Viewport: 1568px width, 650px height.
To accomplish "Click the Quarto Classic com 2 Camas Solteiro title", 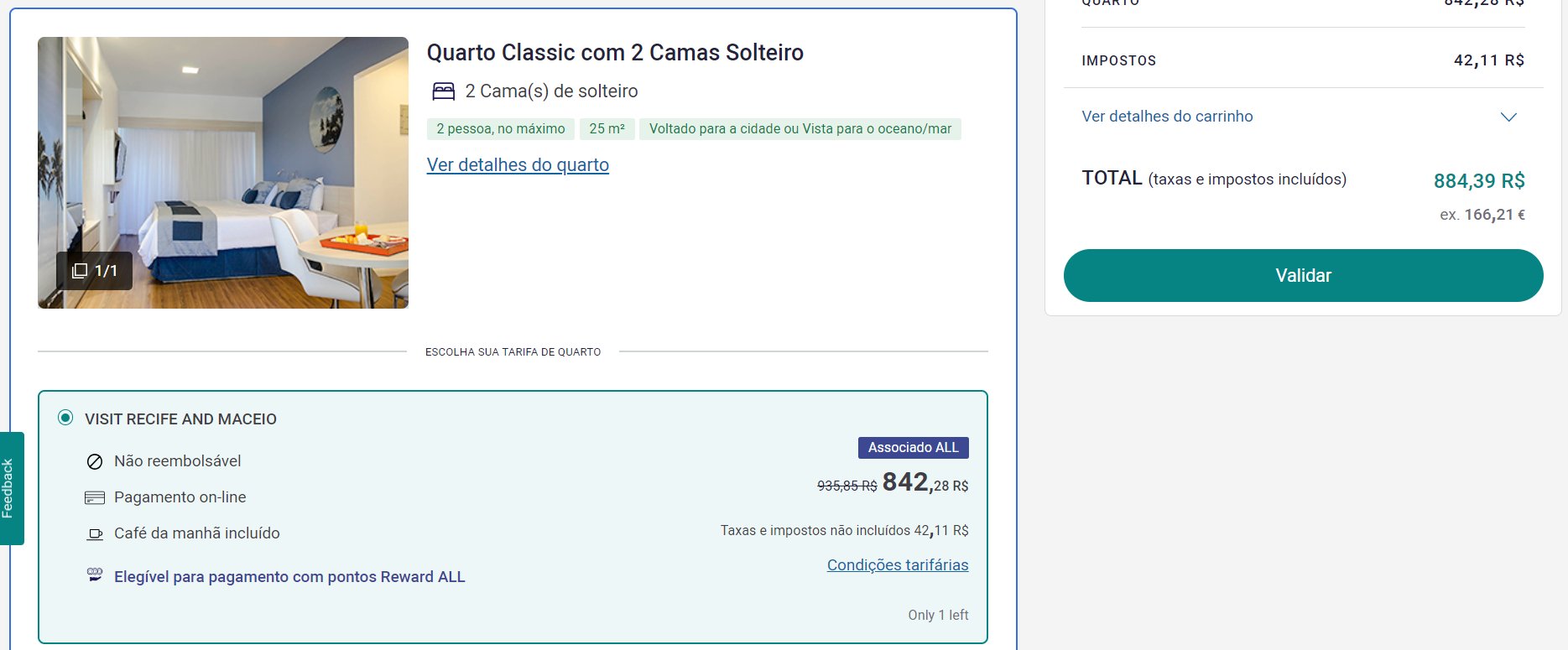I will click(615, 52).
